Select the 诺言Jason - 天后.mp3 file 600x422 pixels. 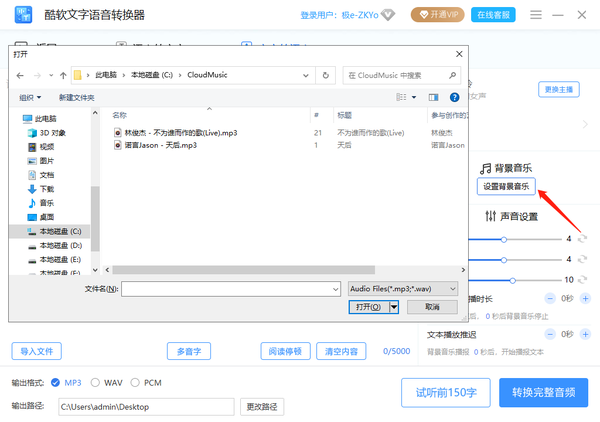(x=160, y=145)
